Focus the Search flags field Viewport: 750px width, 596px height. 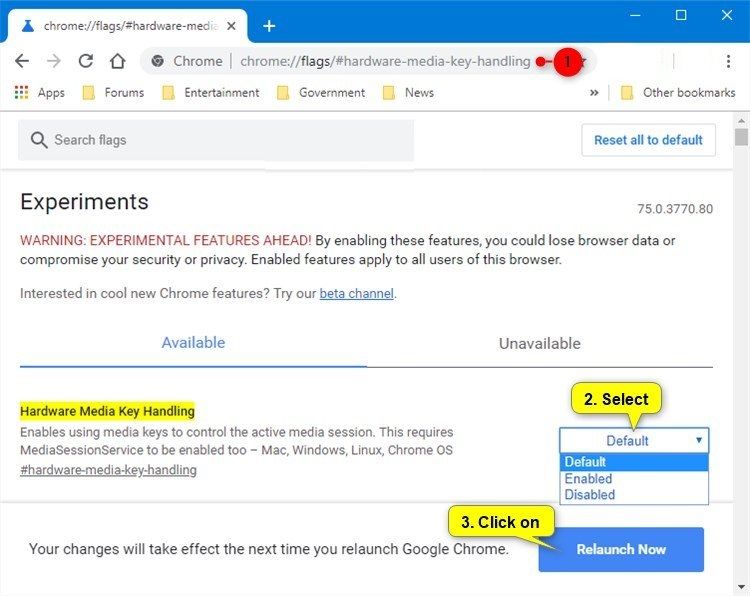point(216,140)
